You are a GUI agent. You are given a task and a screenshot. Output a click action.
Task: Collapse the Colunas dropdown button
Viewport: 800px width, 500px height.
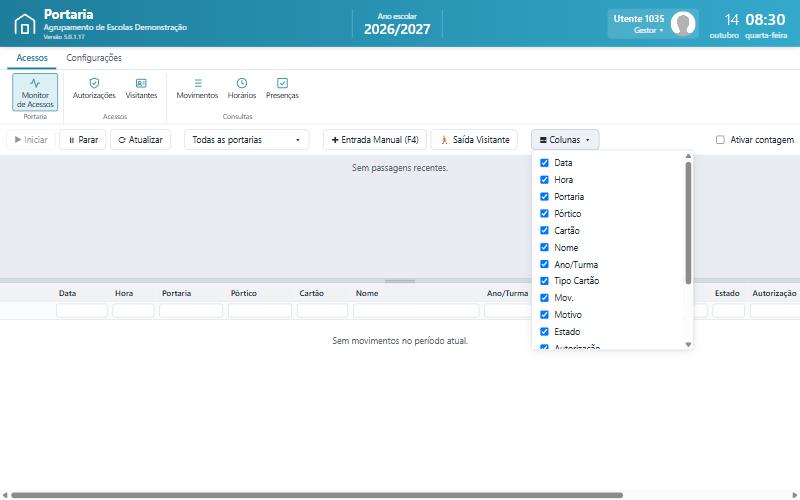click(565, 140)
